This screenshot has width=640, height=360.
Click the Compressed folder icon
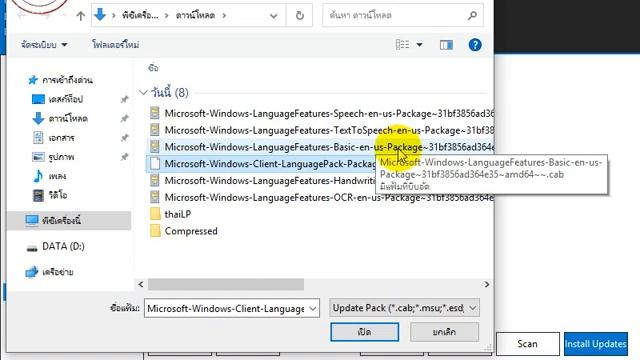155,231
